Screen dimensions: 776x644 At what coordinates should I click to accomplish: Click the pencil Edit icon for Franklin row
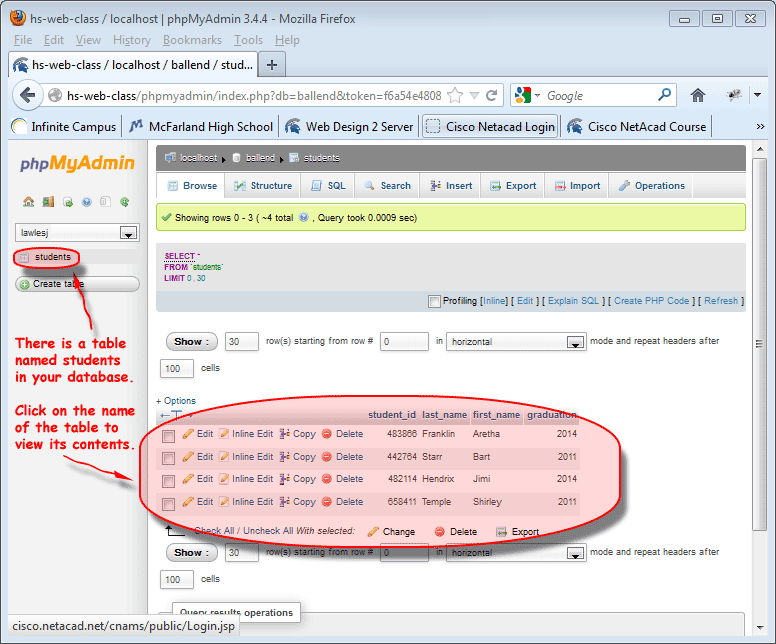pyautogui.click(x=188, y=434)
